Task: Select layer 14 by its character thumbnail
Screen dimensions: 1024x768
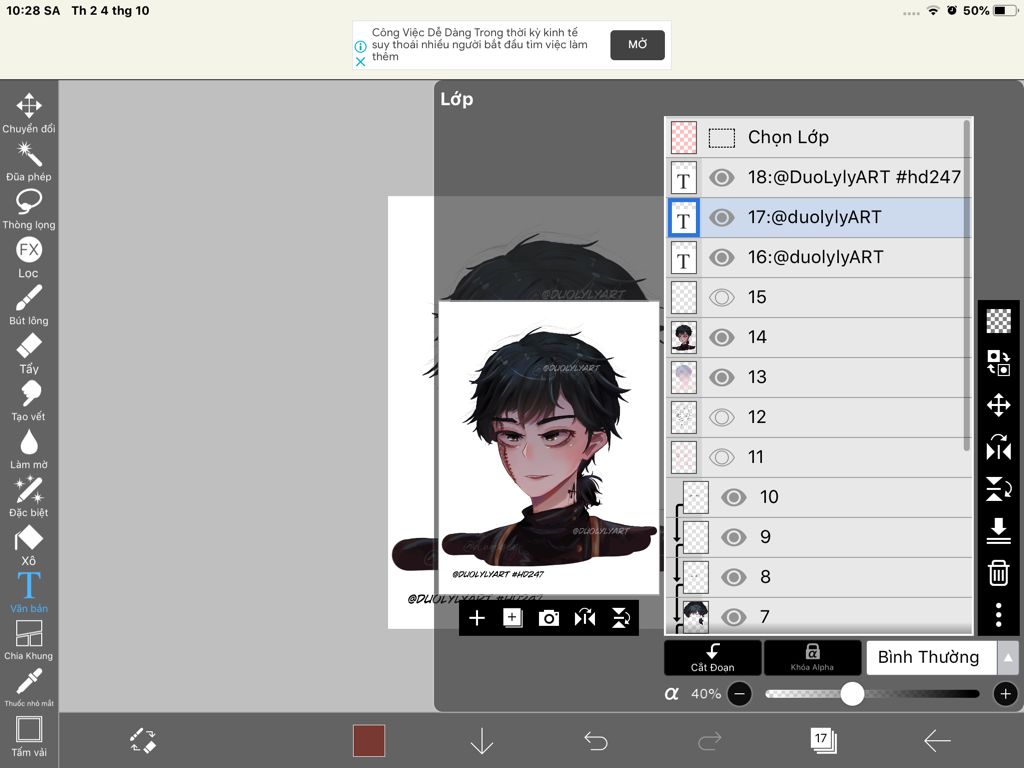Action: click(684, 337)
